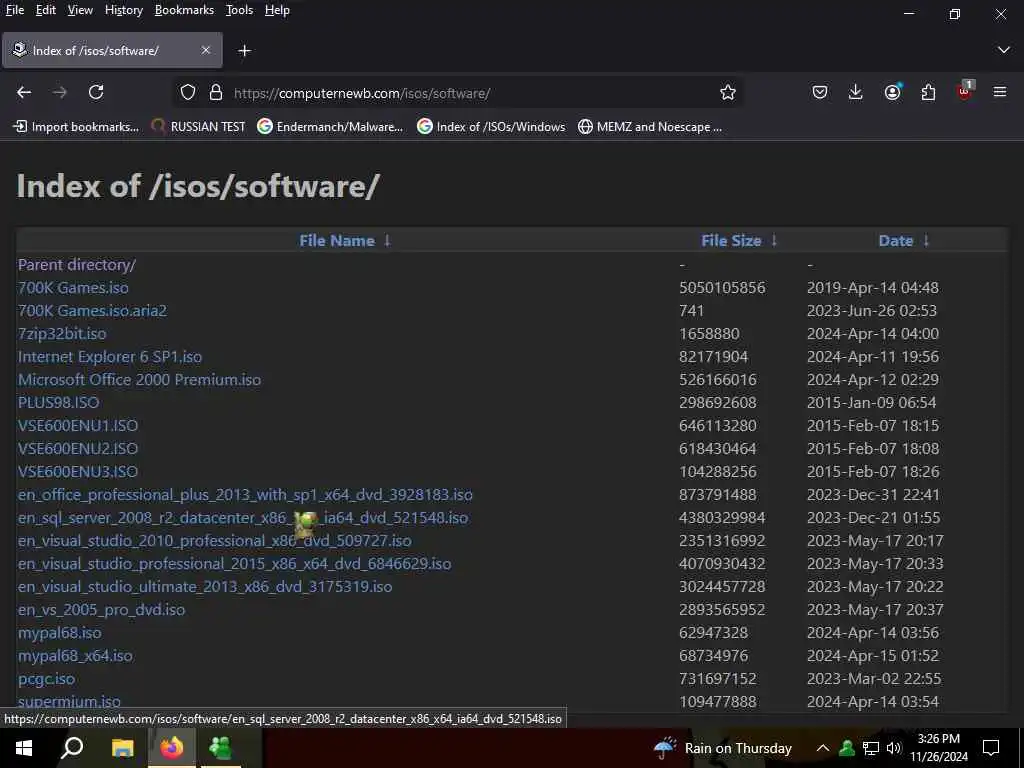Sort by Date column header
The height and width of the screenshot is (768, 1024).
pyautogui.click(x=895, y=240)
